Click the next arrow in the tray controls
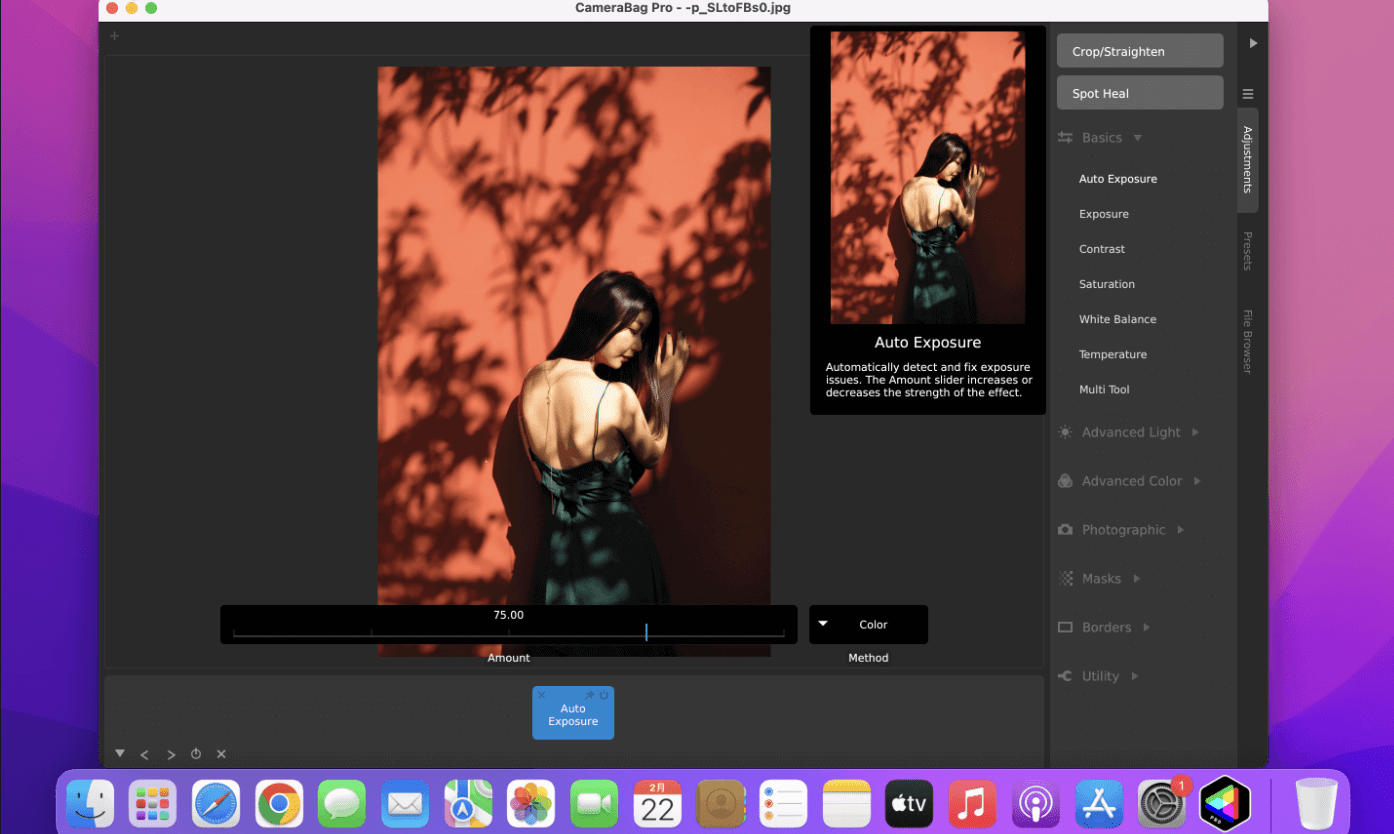The height and width of the screenshot is (834, 1394). coord(171,755)
